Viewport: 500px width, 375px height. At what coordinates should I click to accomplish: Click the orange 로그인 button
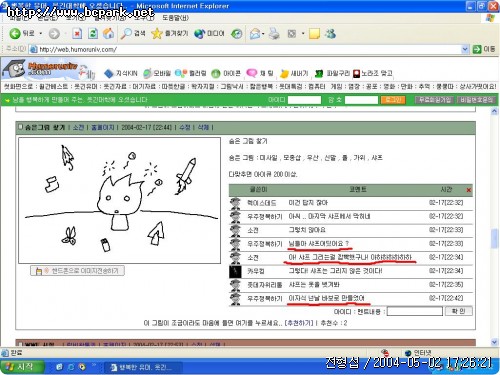click(x=393, y=100)
